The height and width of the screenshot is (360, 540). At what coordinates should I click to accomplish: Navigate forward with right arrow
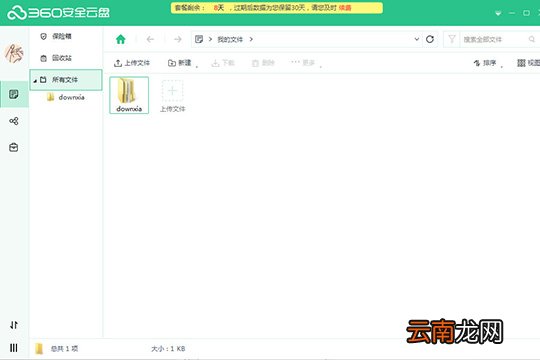pos(178,39)
